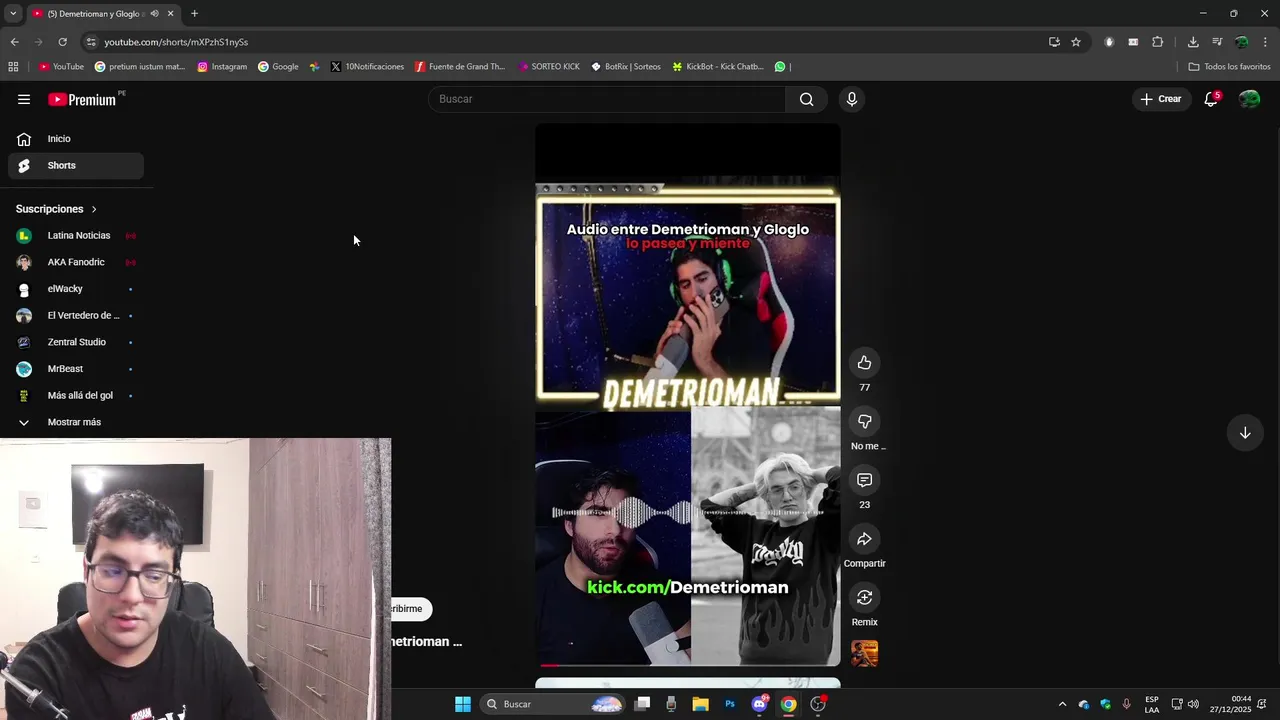Open SORTEO KICK bookmark
Image resolution: width=1280 pixels, height=720 pixels.
point(549,67)
